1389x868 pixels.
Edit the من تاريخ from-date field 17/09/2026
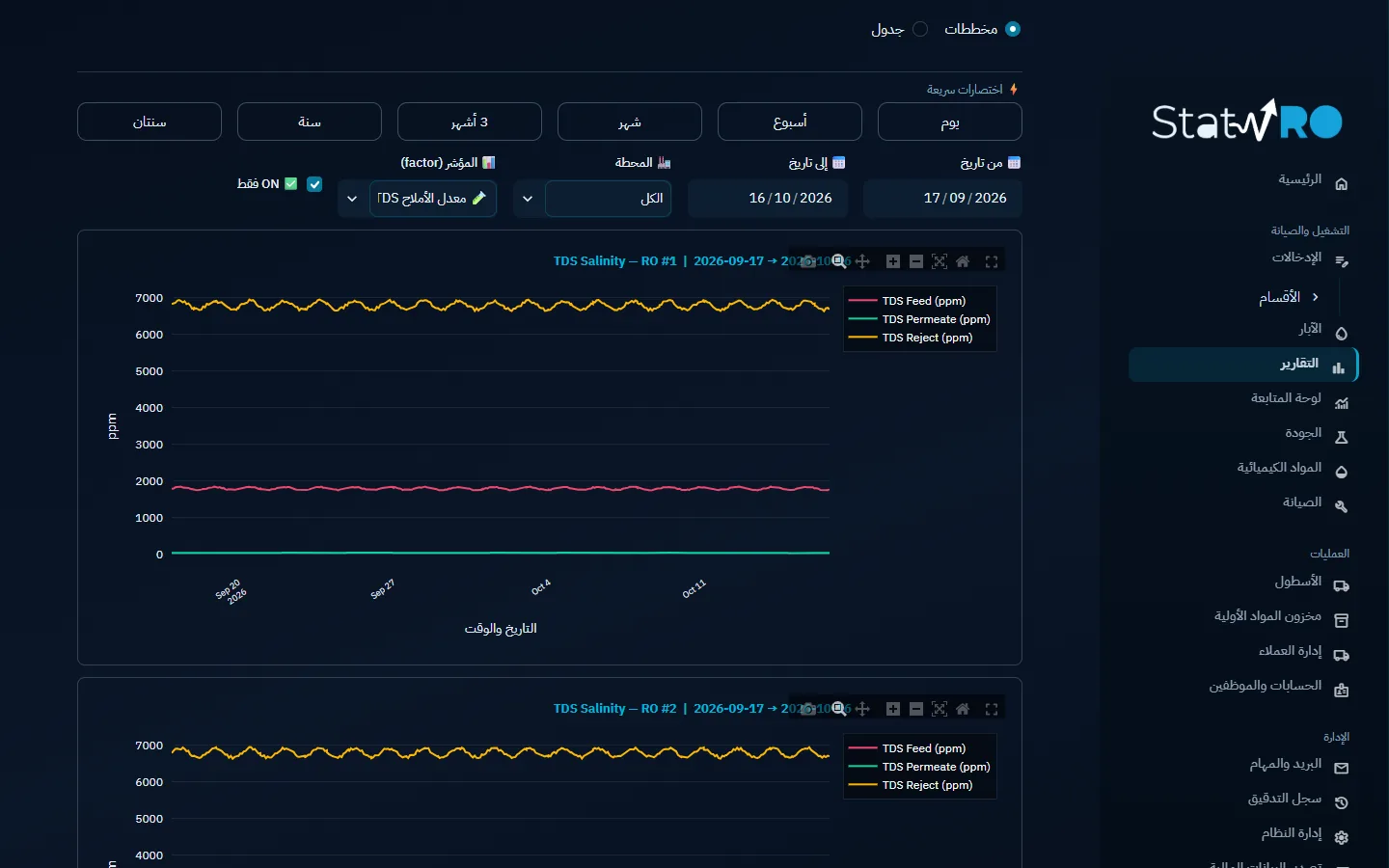coord(942,199)
